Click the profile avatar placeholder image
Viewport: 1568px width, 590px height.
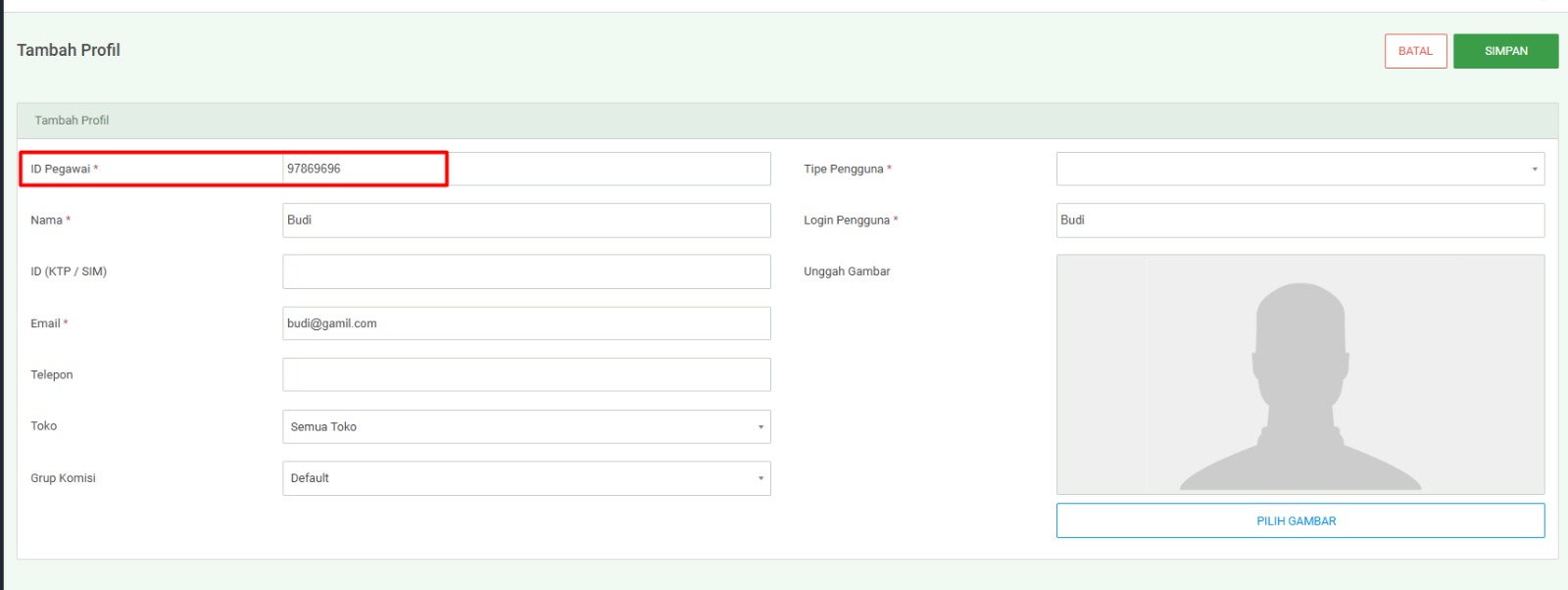[1299, 374]
